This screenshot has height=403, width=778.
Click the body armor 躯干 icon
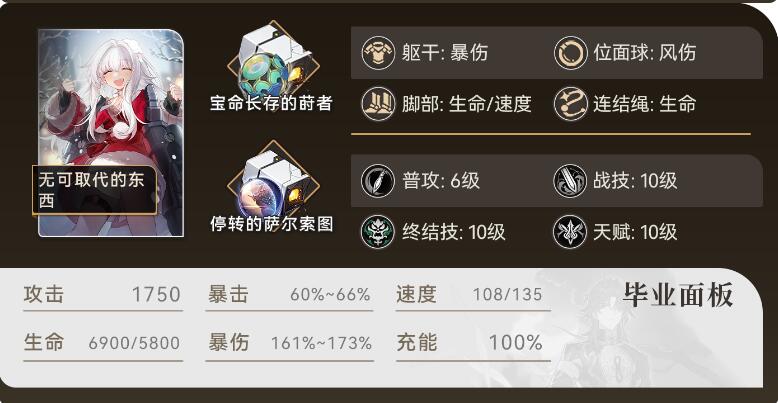(378, 53)
